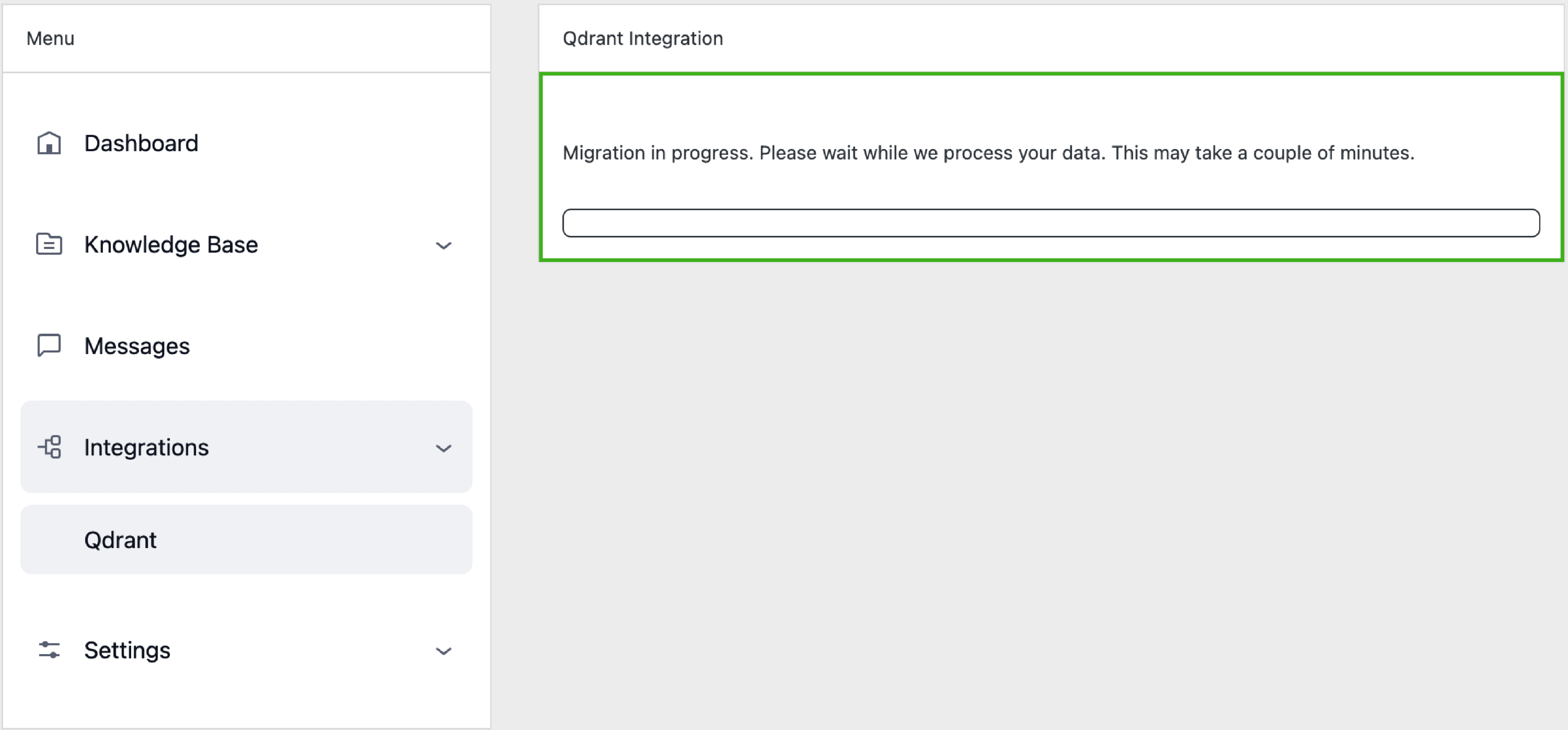
Task: Click the migration progress bar
Action: 1051,223
